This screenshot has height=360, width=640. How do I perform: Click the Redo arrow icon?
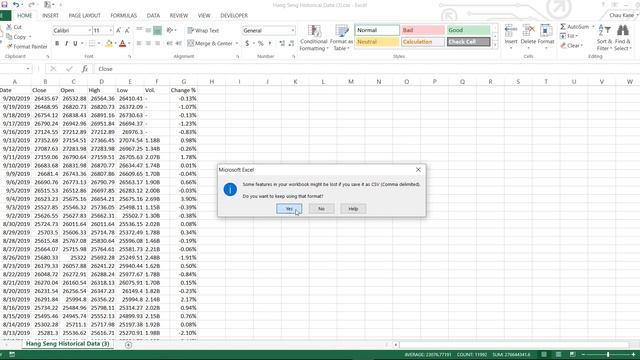click(x=31, y=4)
